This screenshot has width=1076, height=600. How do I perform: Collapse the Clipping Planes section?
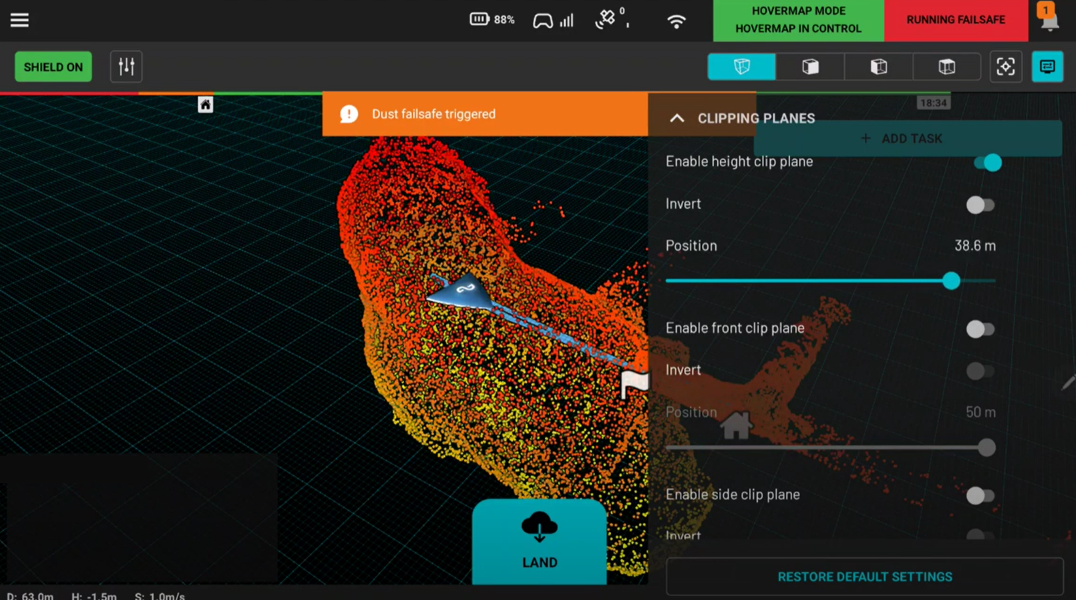[x=677, y=118]
